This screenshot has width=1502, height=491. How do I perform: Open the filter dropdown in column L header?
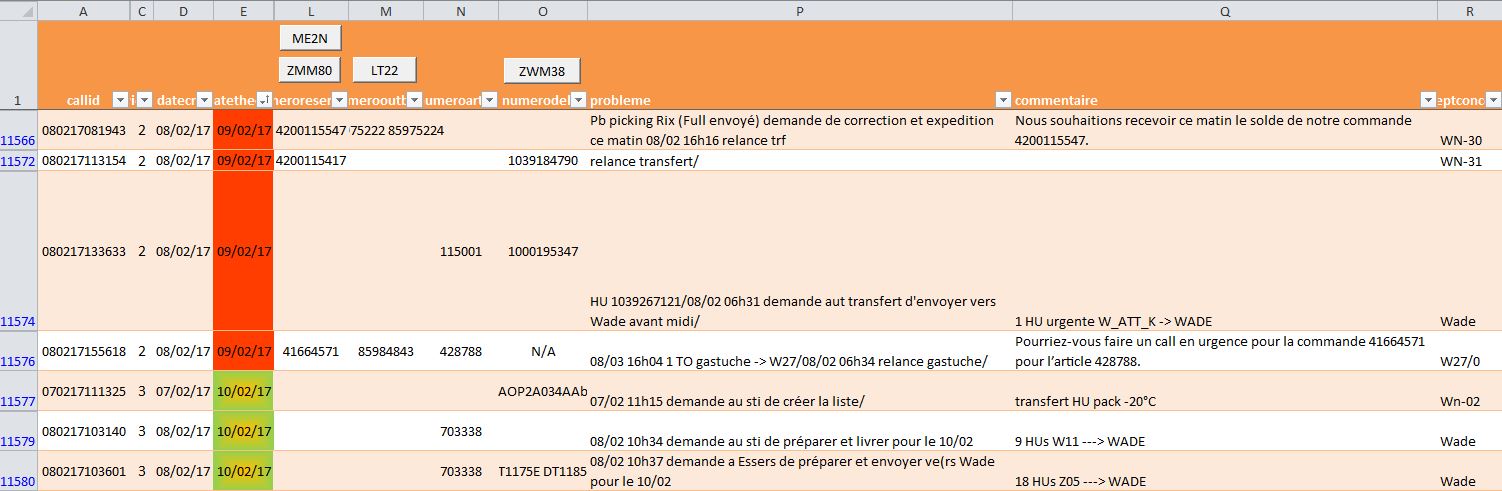point(339,100)
